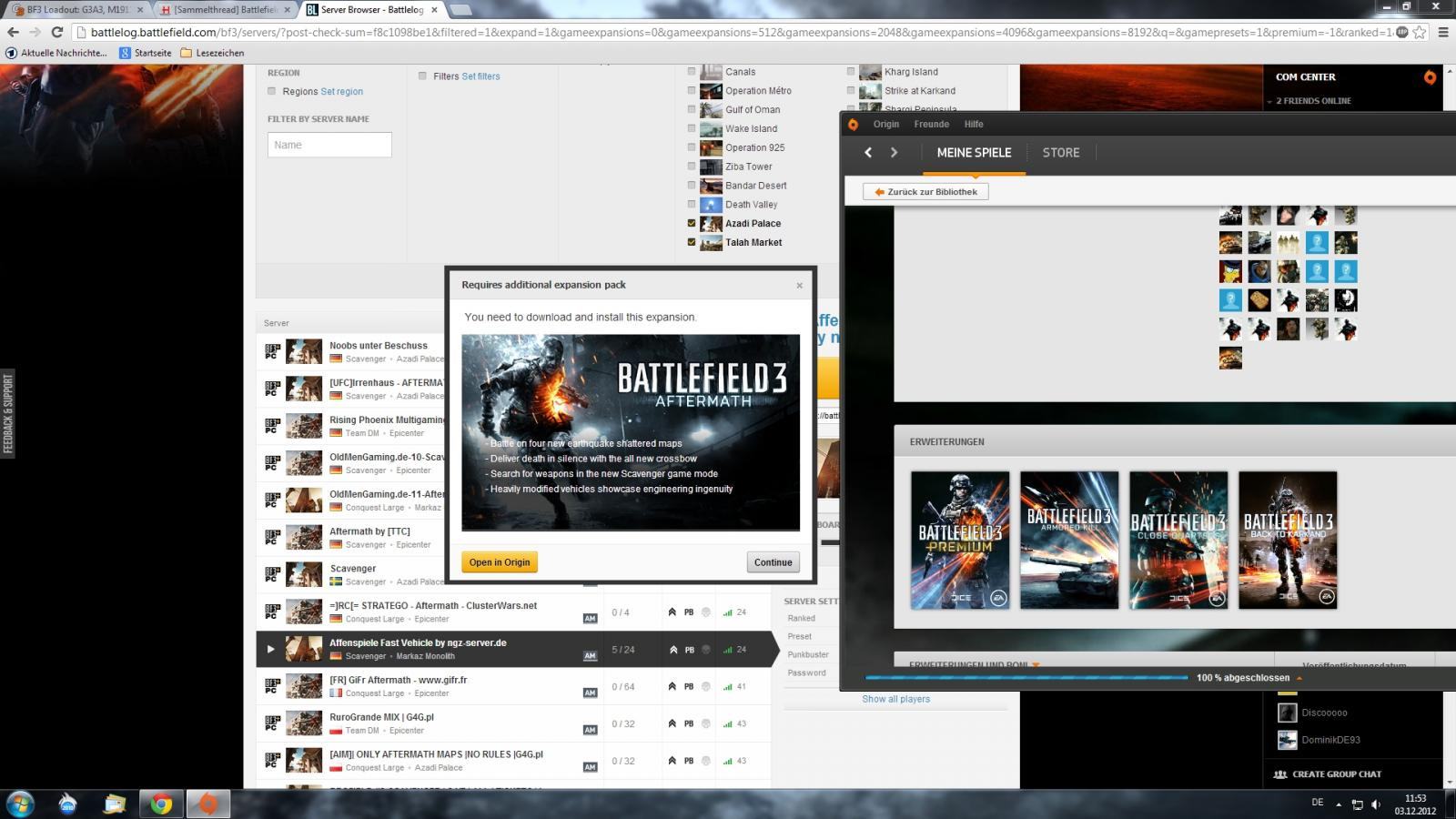
Task: Click the Set filters link
Action: (480, 76)
